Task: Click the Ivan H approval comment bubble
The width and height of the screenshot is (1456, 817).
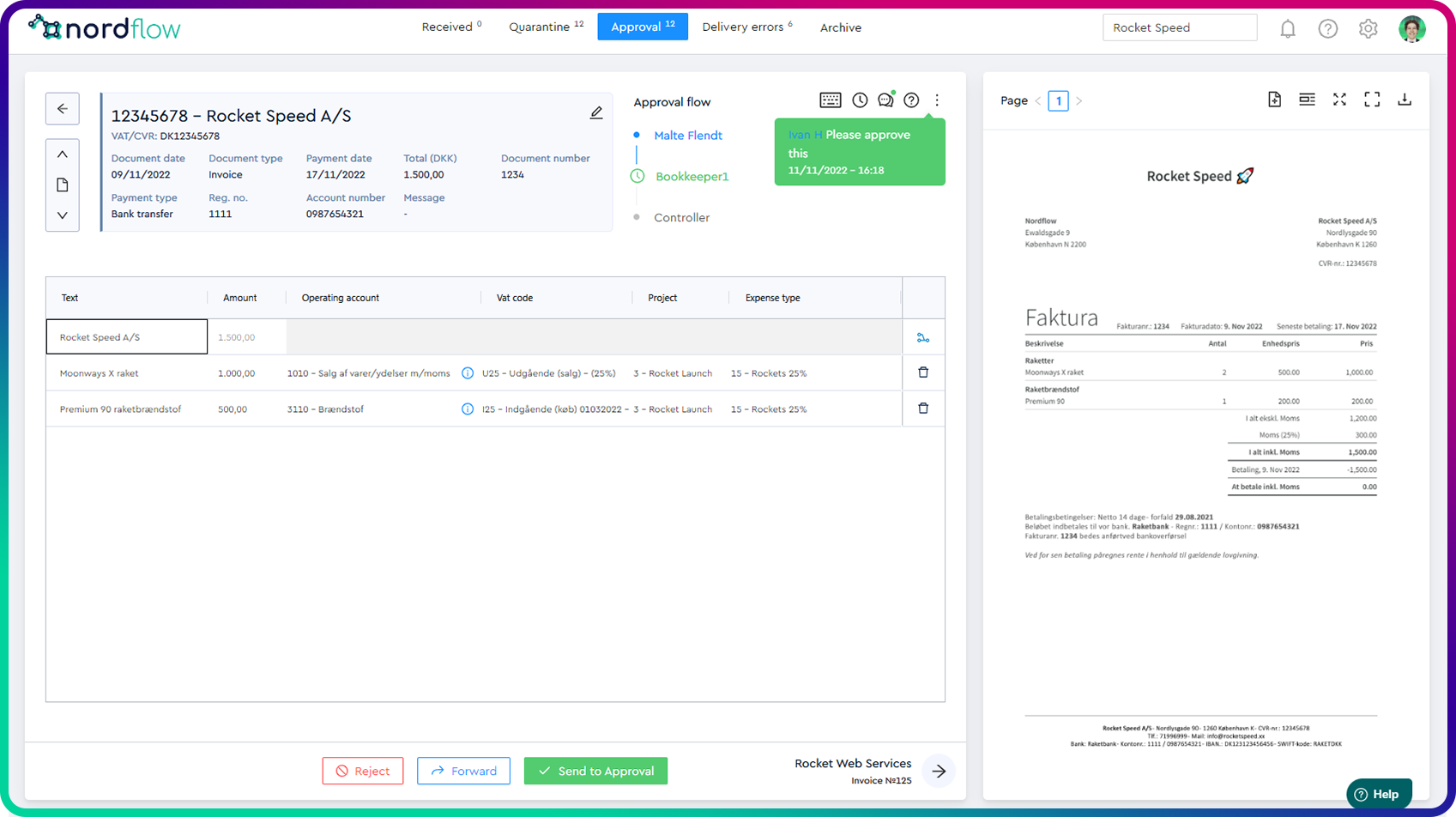Action: pos(860,152)
